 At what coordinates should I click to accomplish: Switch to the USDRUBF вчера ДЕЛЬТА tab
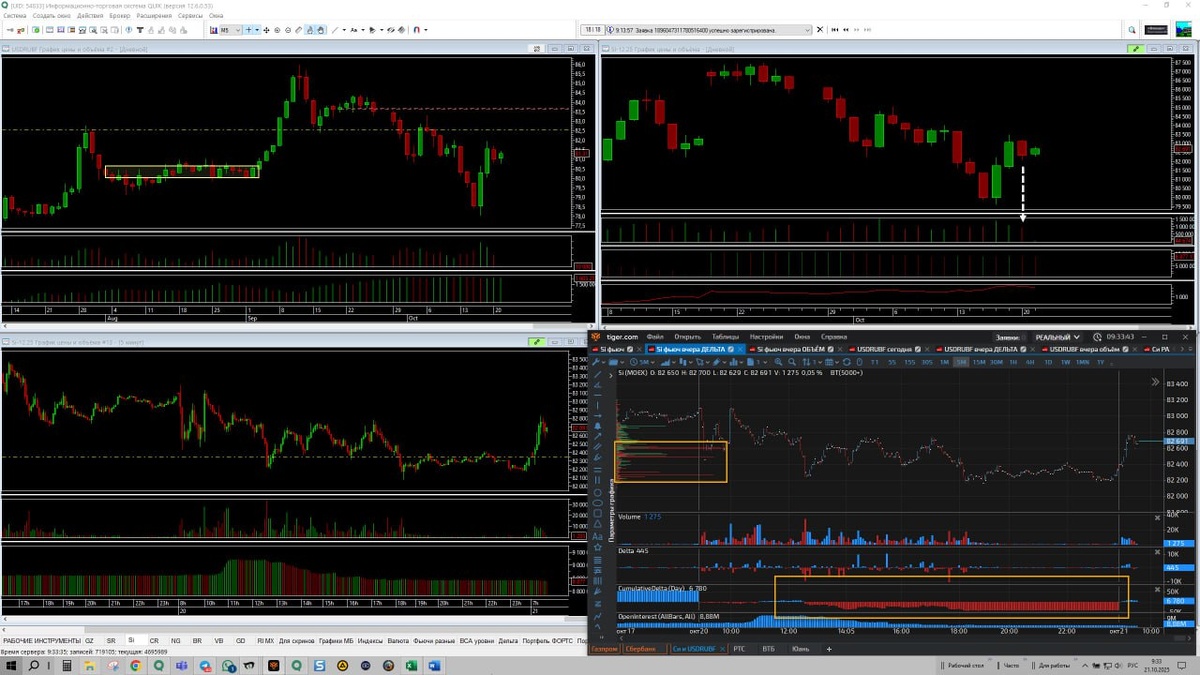pyautogui.click(x=980, y=349)
